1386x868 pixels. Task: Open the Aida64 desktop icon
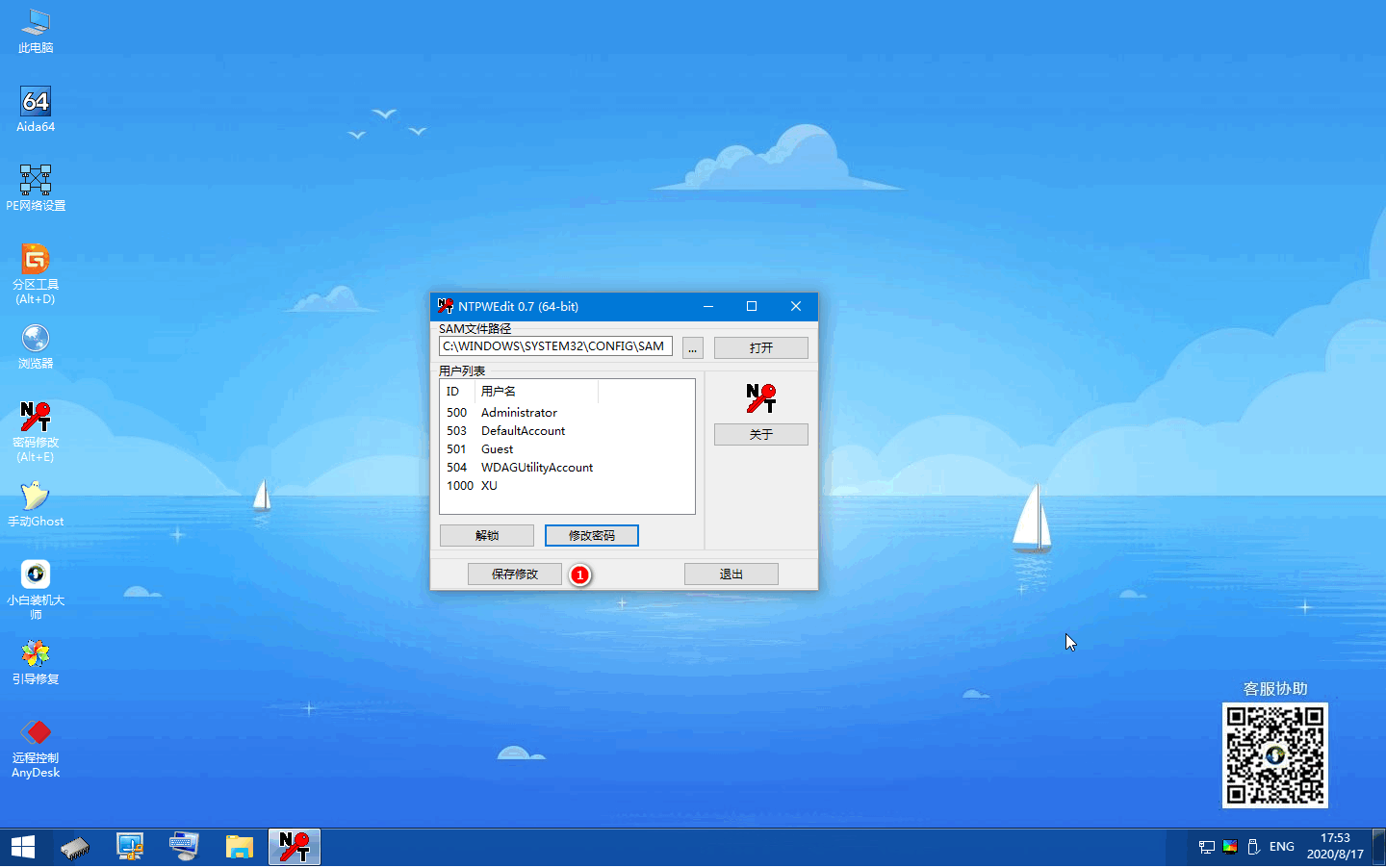click(36, 102)
